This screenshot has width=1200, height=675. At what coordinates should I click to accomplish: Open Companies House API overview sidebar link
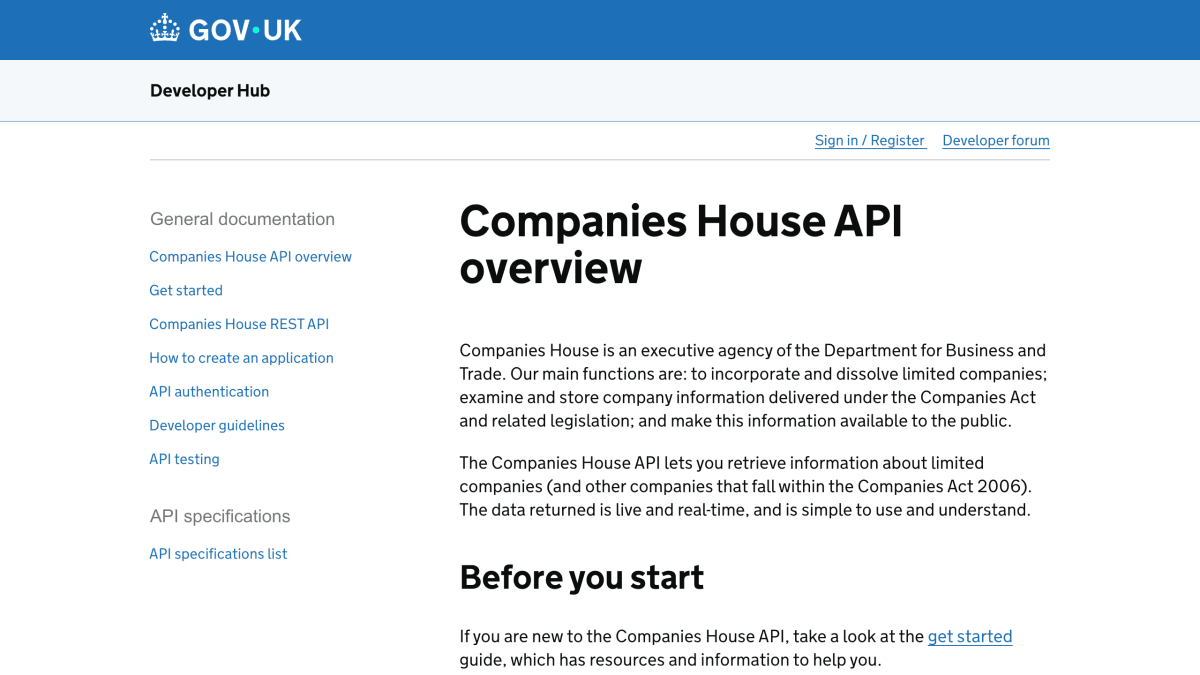250,257
